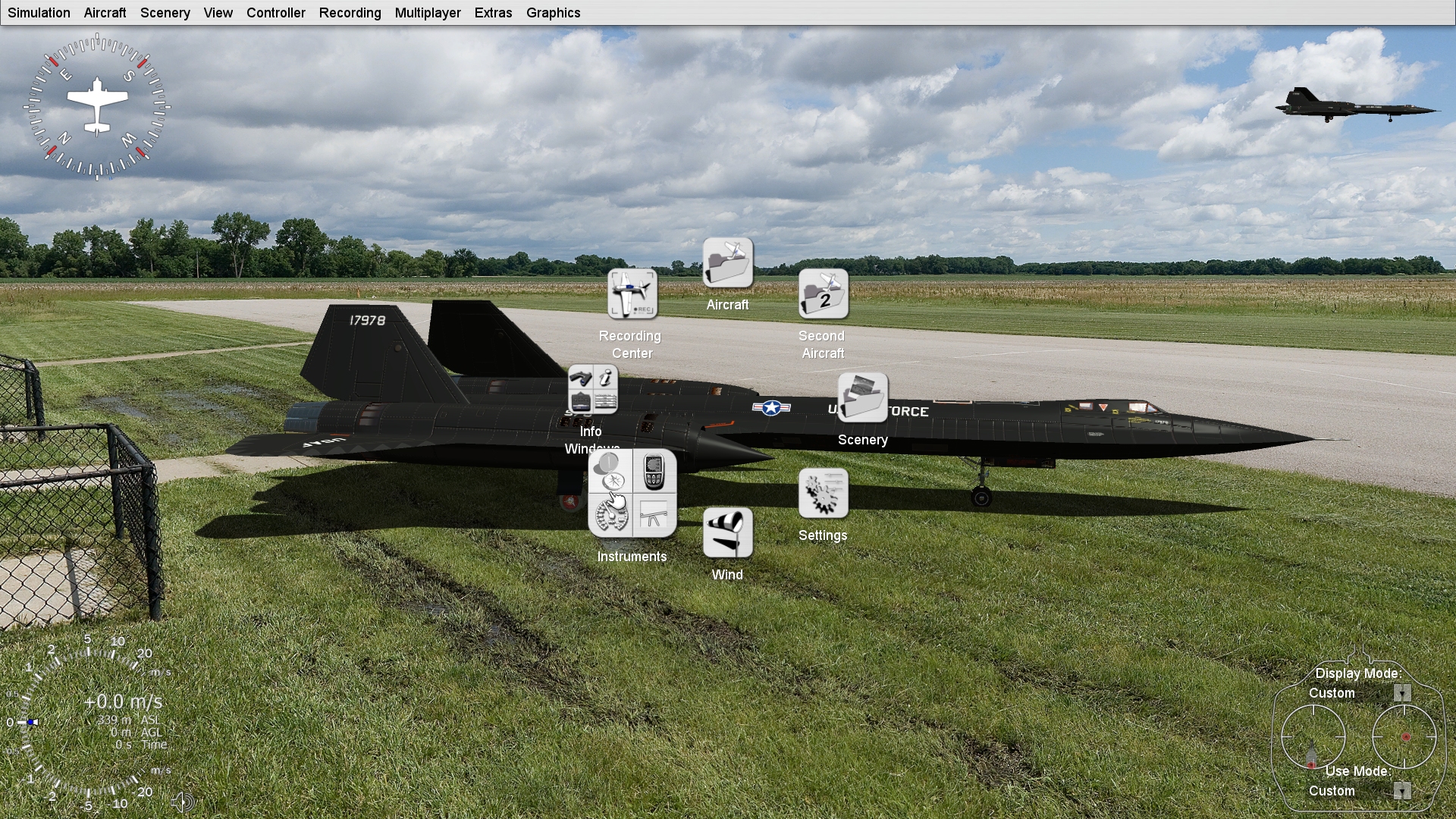Image resolution: width=1456 pixels, height=819 pixels.
Task: Open the Second Aircraft panel
Action: coord(822,294)
